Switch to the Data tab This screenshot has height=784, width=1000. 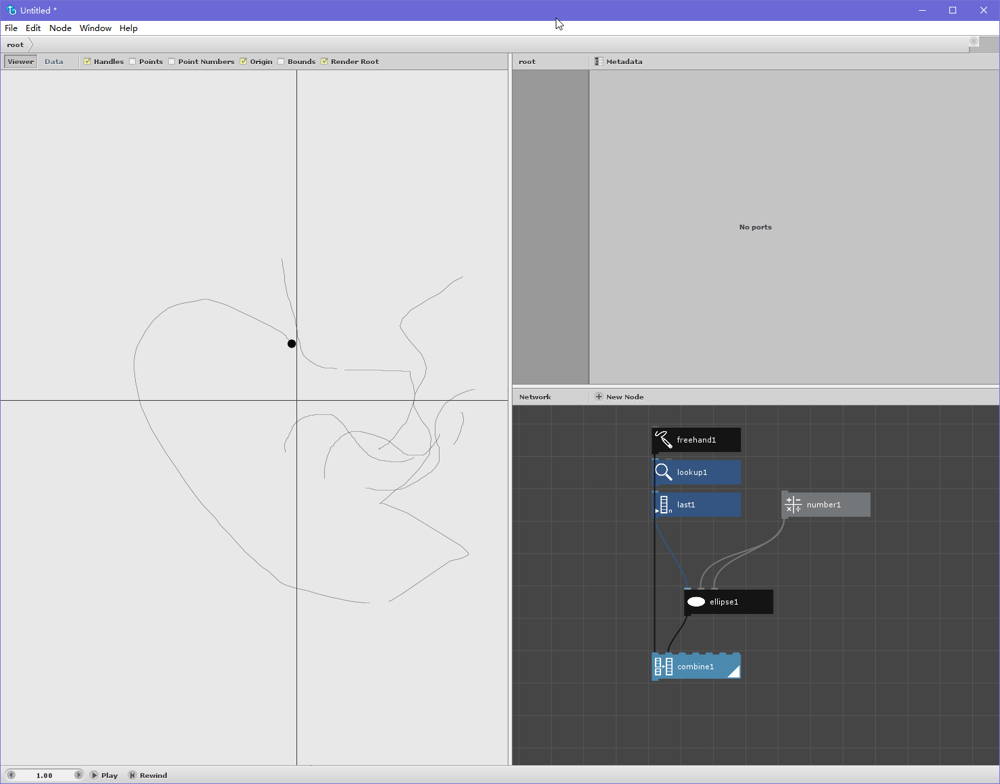click(54, 61)
